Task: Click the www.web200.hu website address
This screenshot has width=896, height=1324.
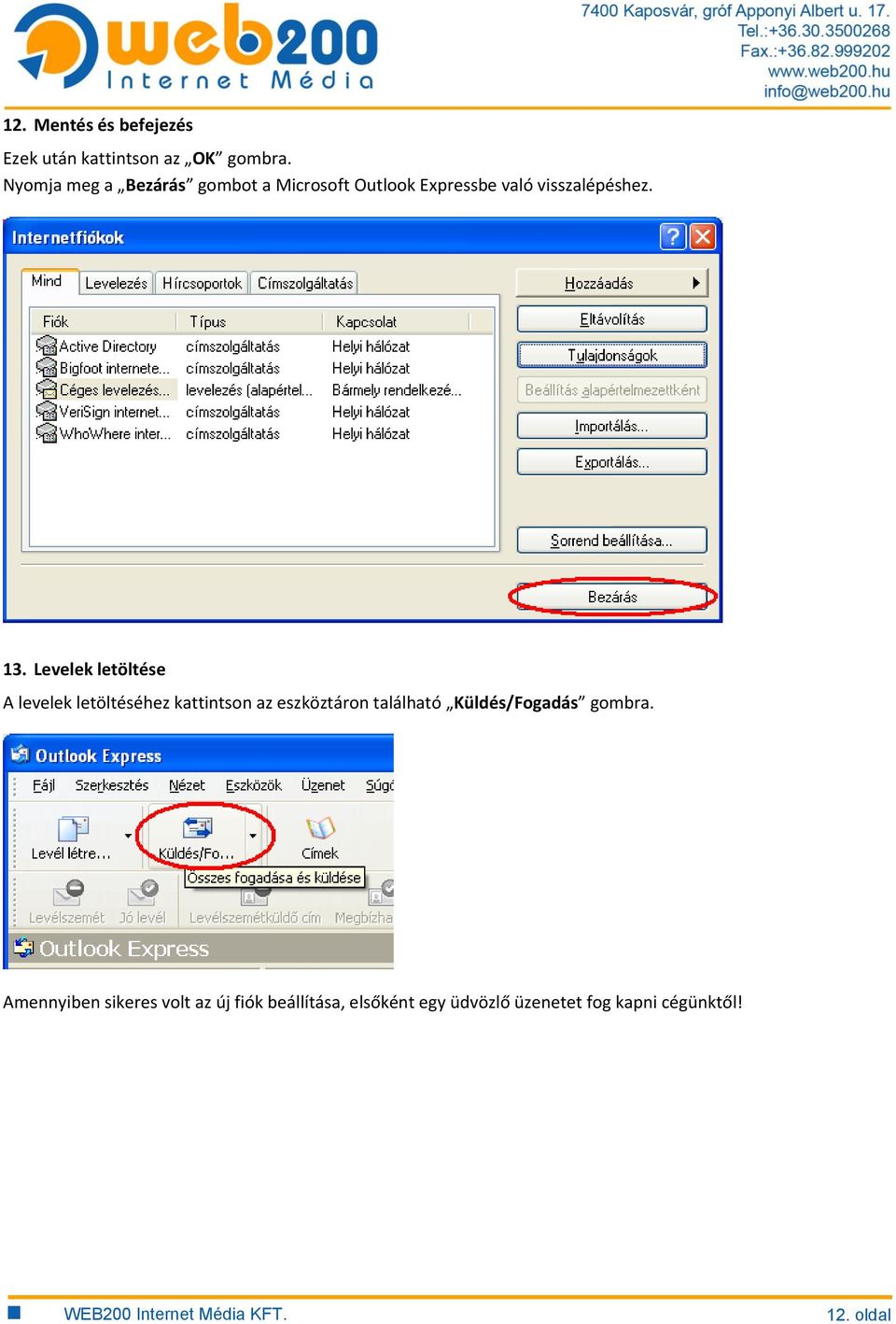Action: pyautogui.click(x=829, y=71)
